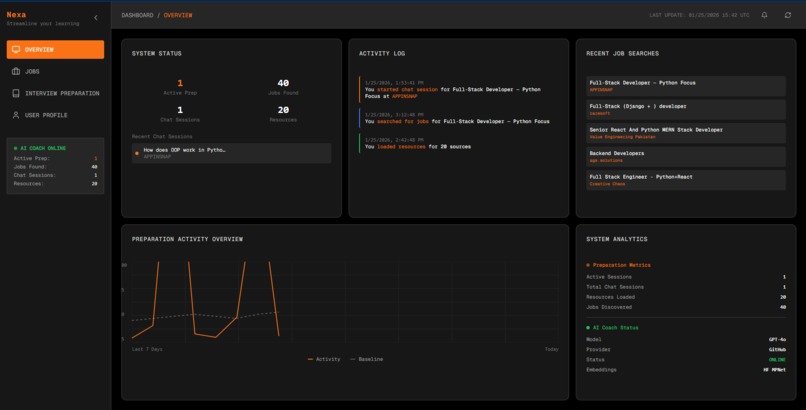Click the green ONLINE status value
This screenshot has width=806, height=410.
[777, 360]
